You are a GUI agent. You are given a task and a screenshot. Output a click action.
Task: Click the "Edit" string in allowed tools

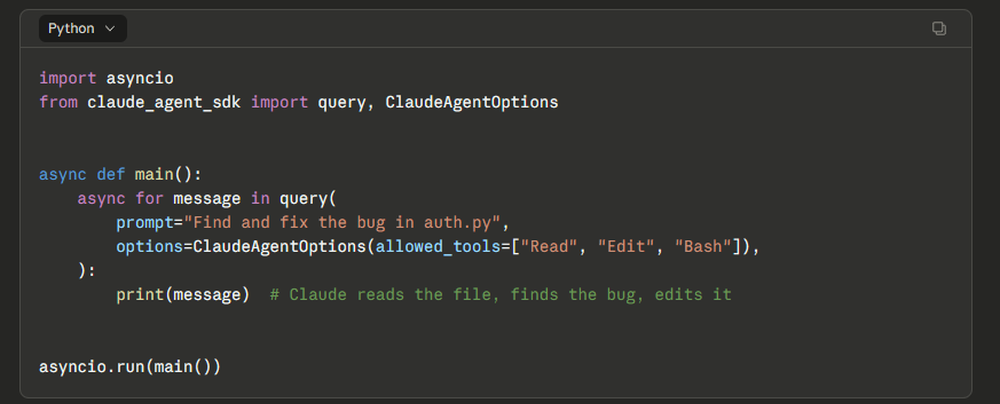626,246
